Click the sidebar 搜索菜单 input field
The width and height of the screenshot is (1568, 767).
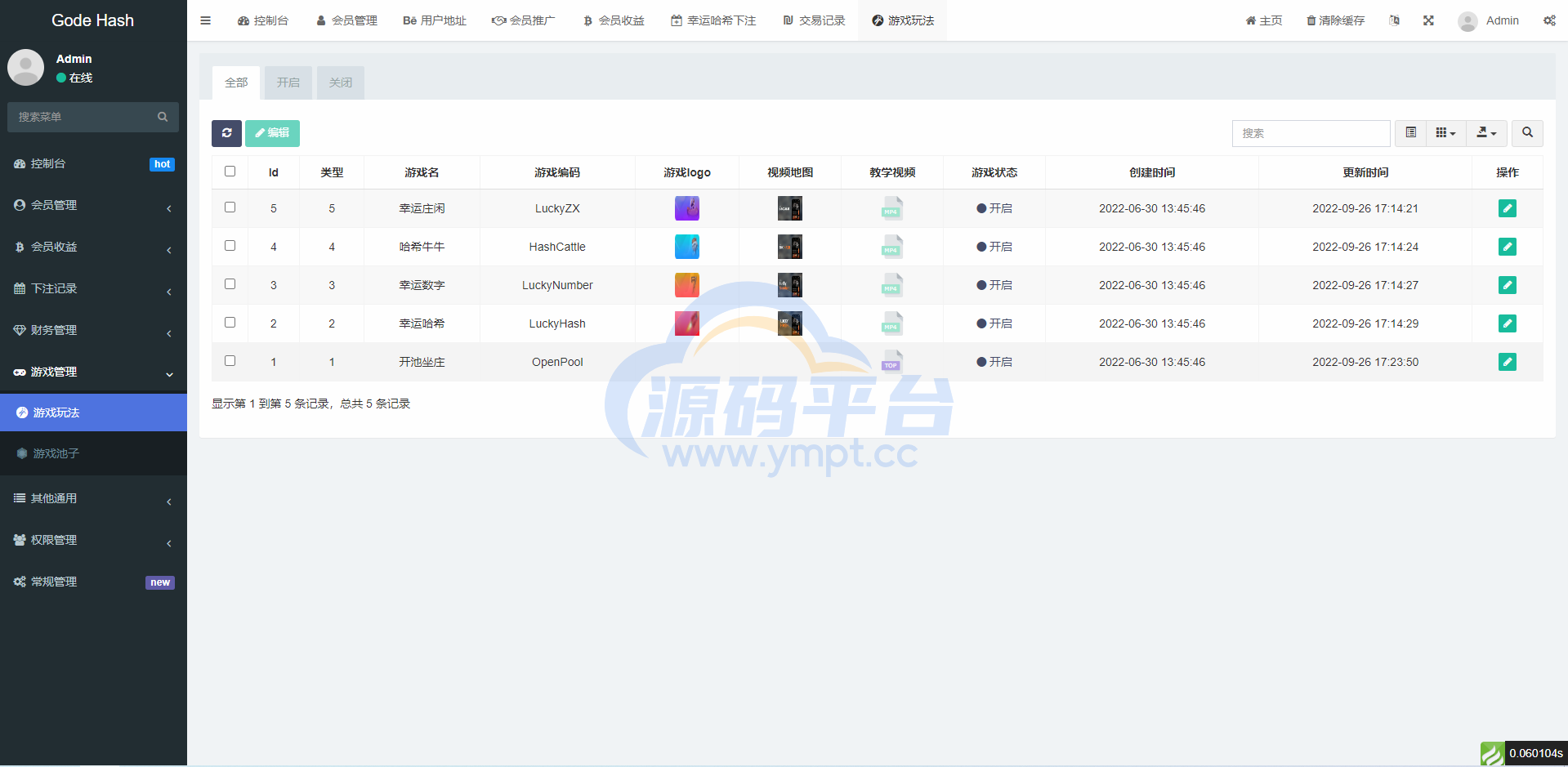coord(82,117)
